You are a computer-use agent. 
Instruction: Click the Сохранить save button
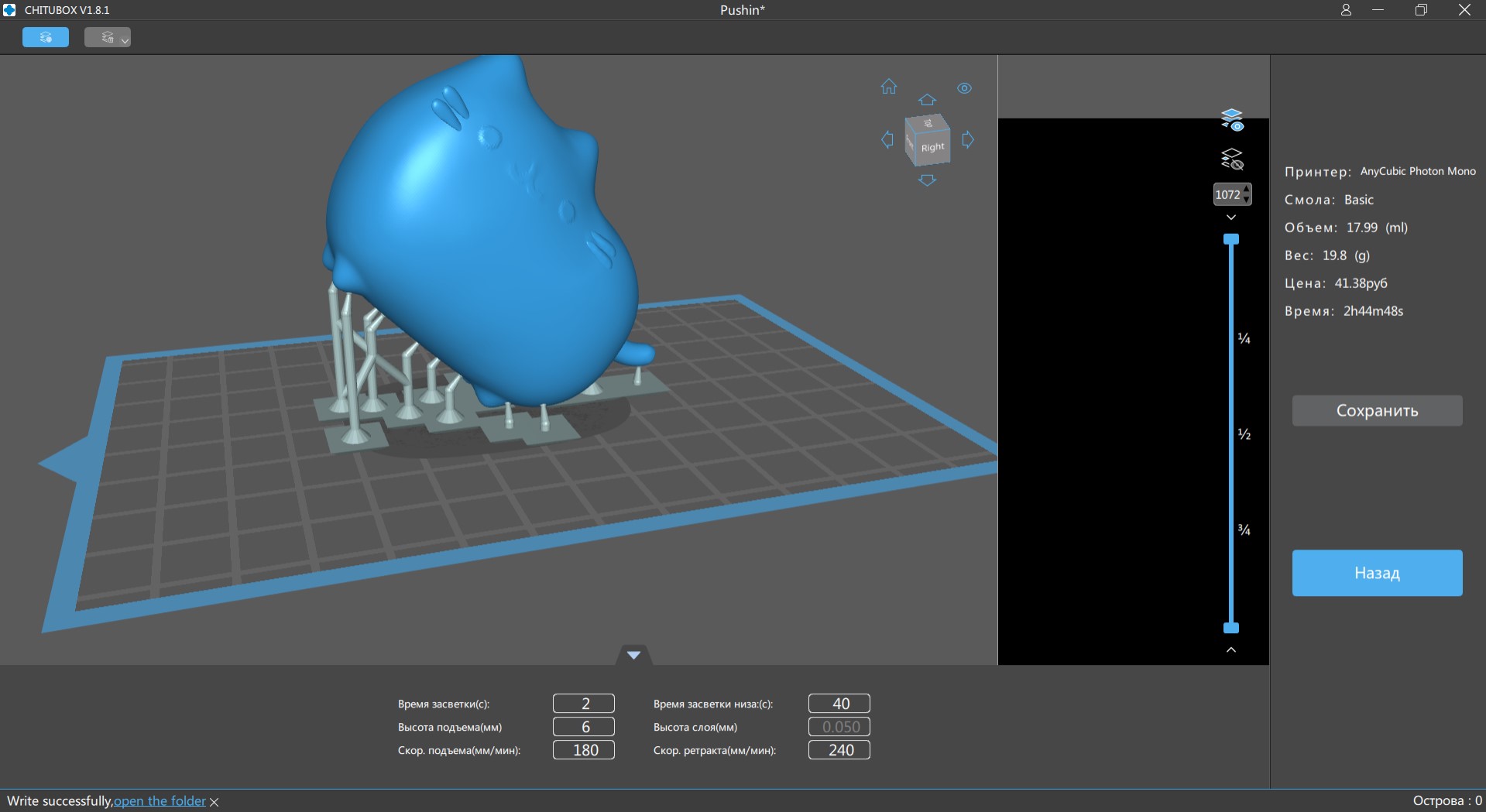coord(1377,411)
